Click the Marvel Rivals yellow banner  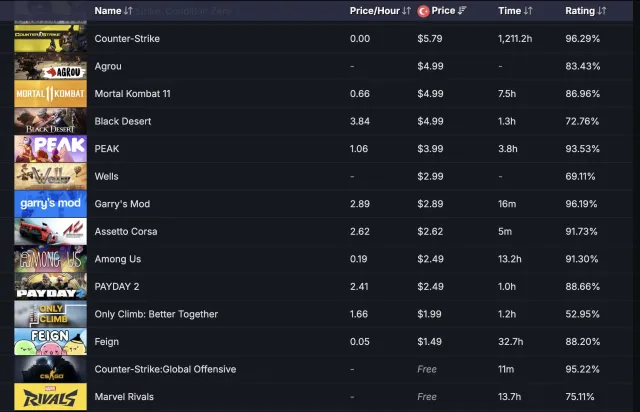(51, 396)
